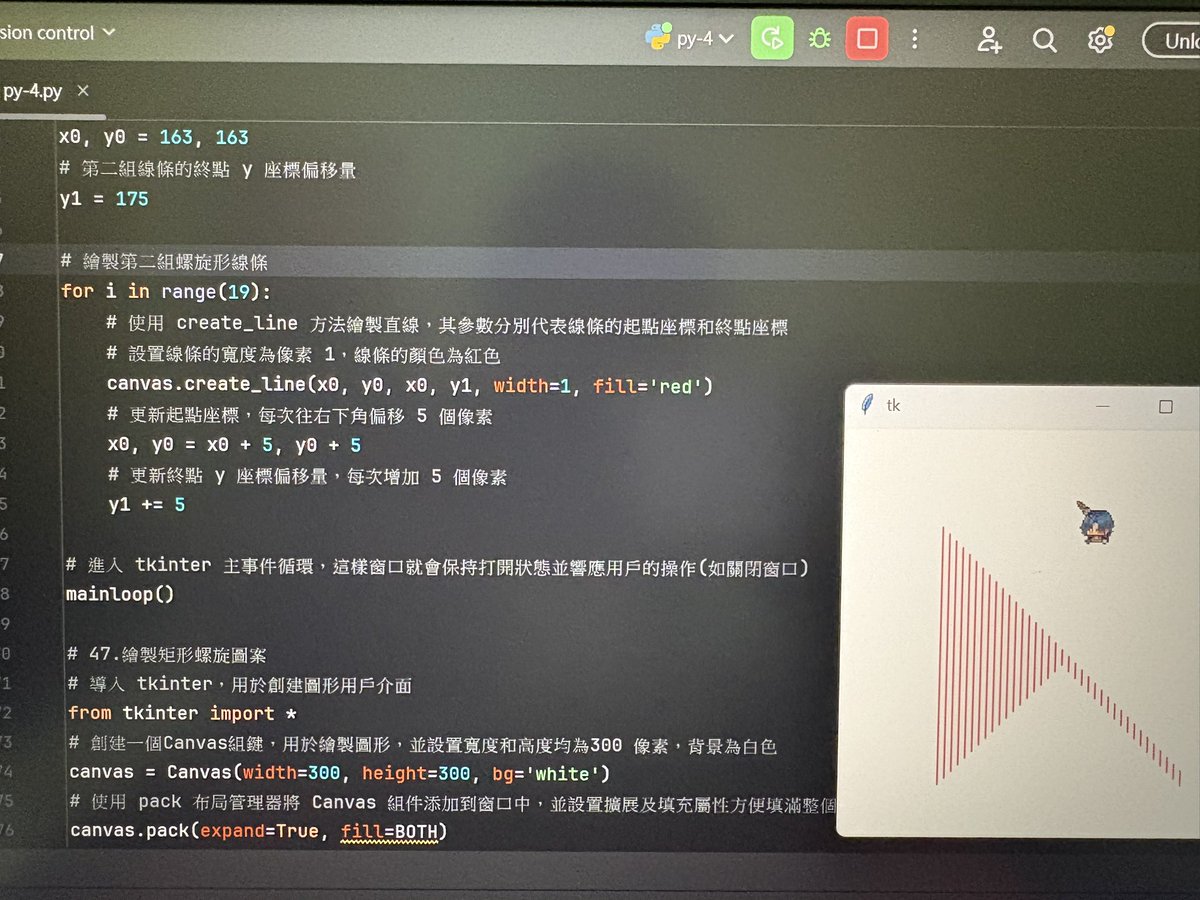1200x900 pixels.
Task: Stop the running py-4 process
Action: (x=866, y=38)
